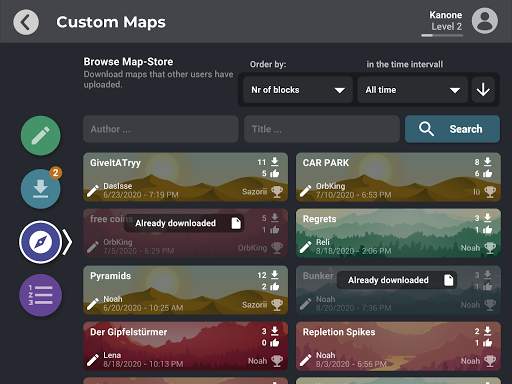Select the compass Browse Map-Store tab
The image size is (512, 384).
41,242
